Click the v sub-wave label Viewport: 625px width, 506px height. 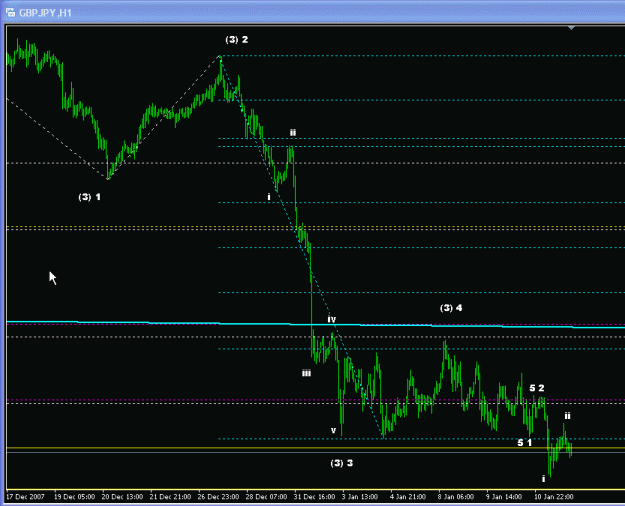[334, 430]
